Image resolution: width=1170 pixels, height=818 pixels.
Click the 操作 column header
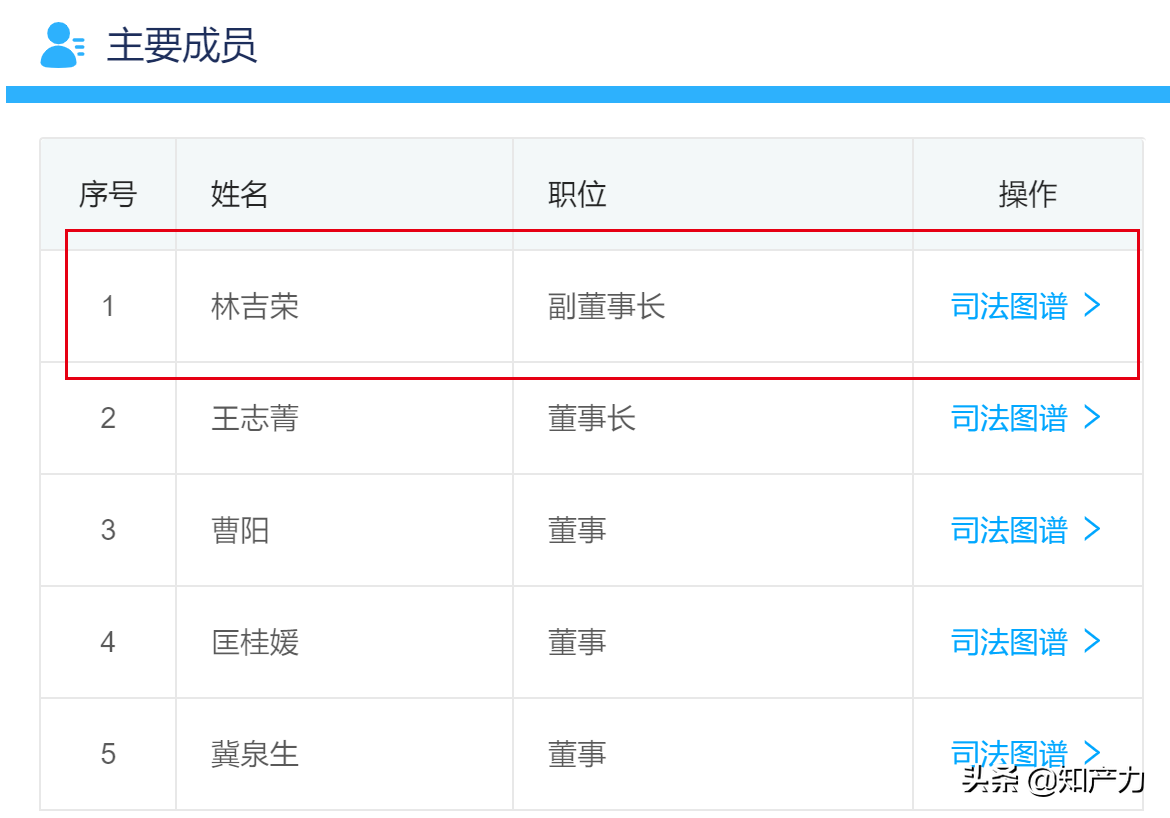[x=1027, y=194]
